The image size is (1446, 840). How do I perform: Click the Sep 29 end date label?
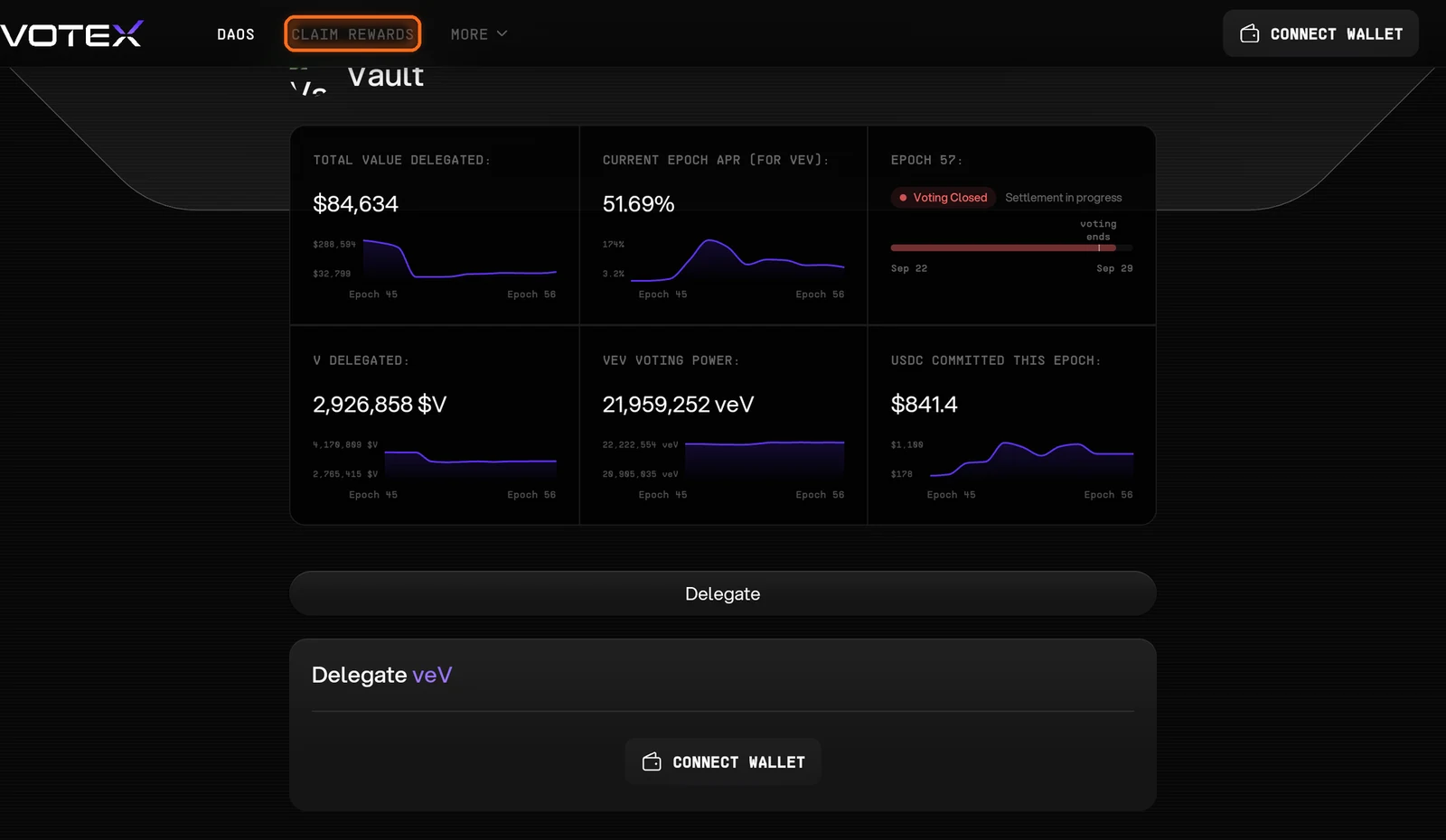click(x=1114, y=268)
